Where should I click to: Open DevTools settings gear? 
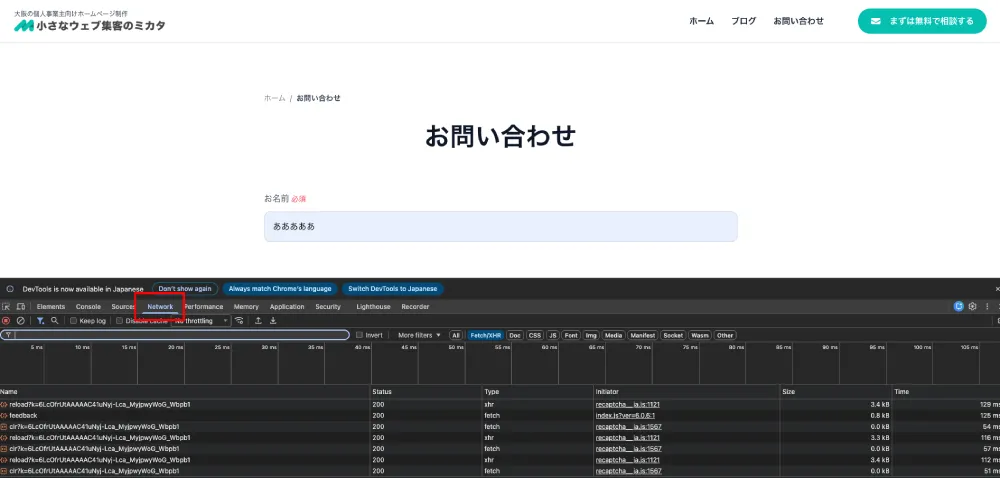973,307
